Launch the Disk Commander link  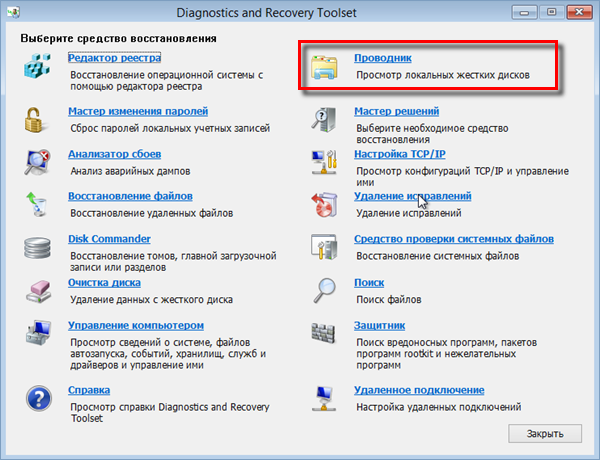(x=109, y=239)
